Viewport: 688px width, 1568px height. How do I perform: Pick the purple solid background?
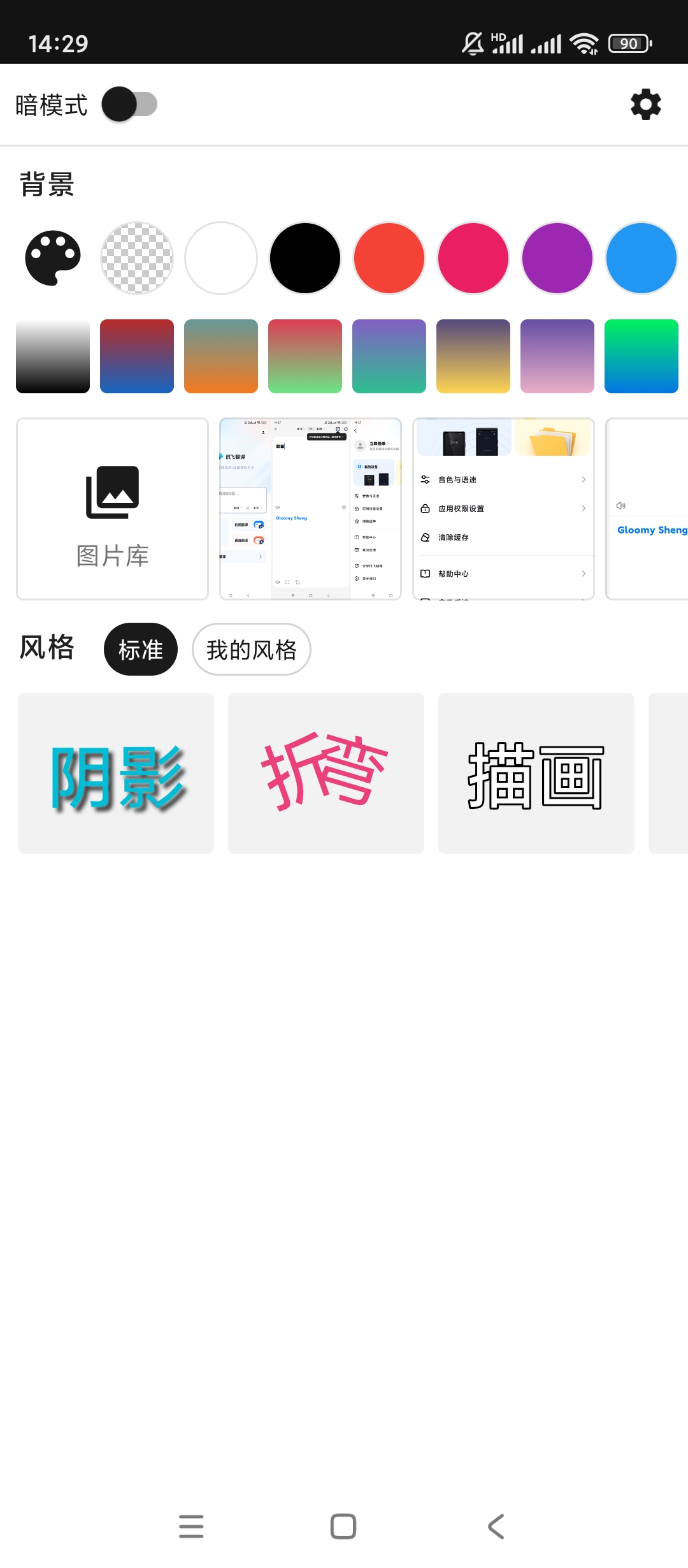point(557,258)
